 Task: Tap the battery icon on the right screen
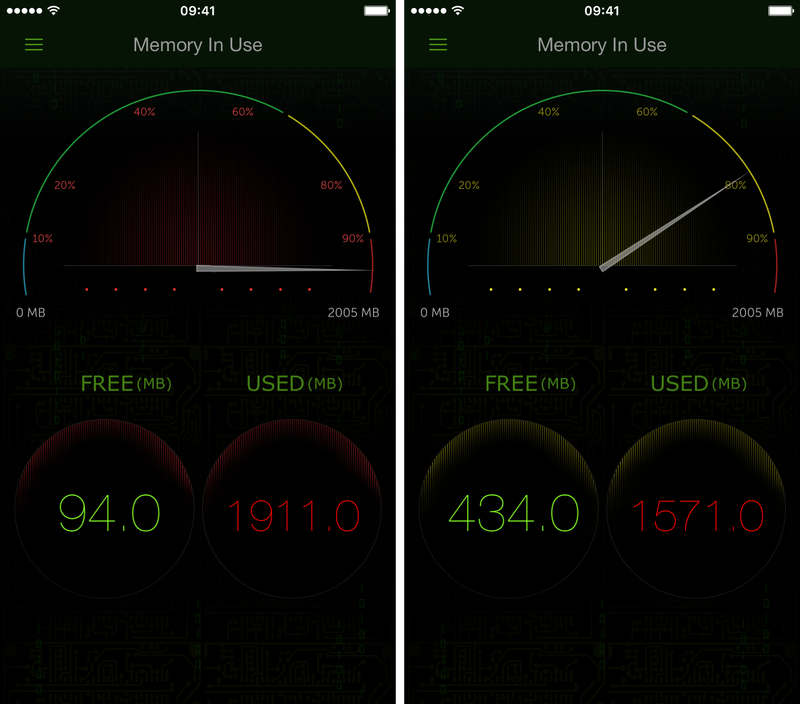click(x=781, y=11)
